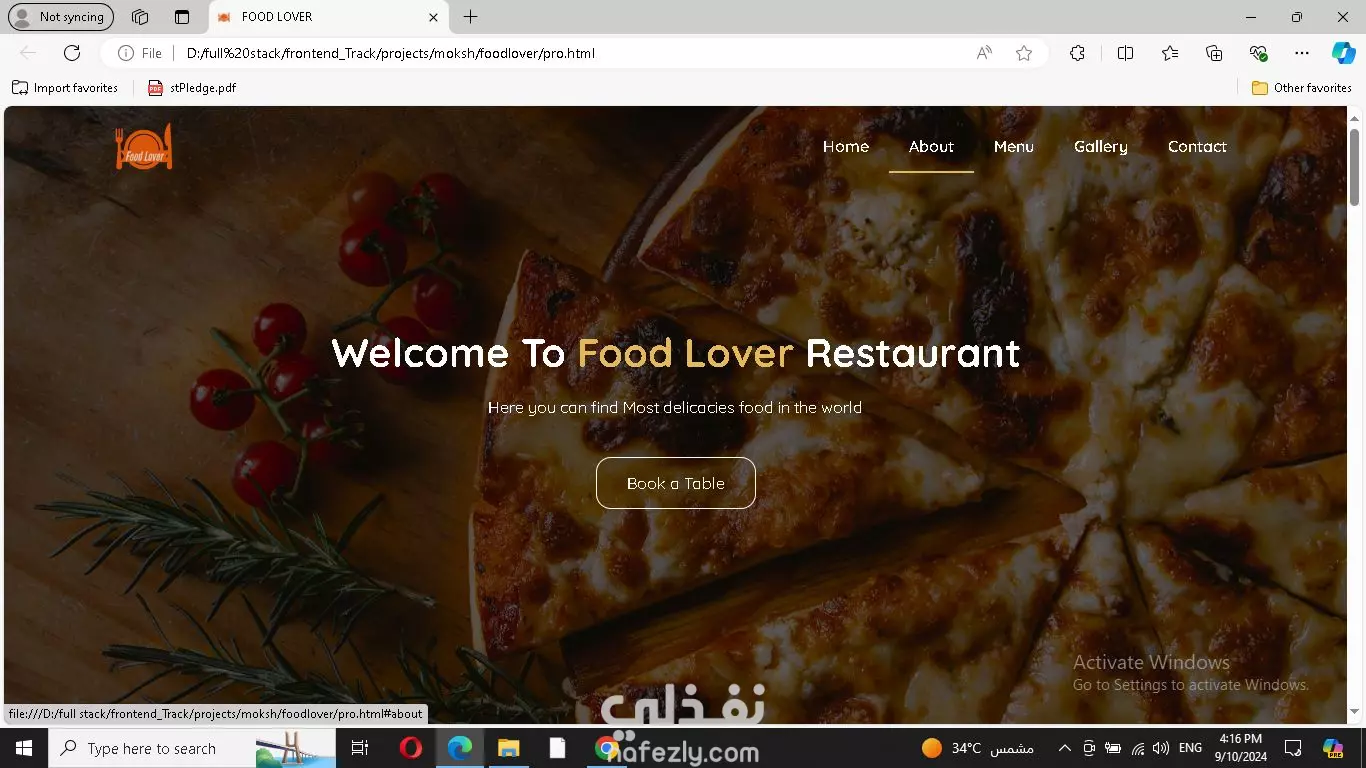
Task: Open the volume control icon
Action: pos(1160,748)
